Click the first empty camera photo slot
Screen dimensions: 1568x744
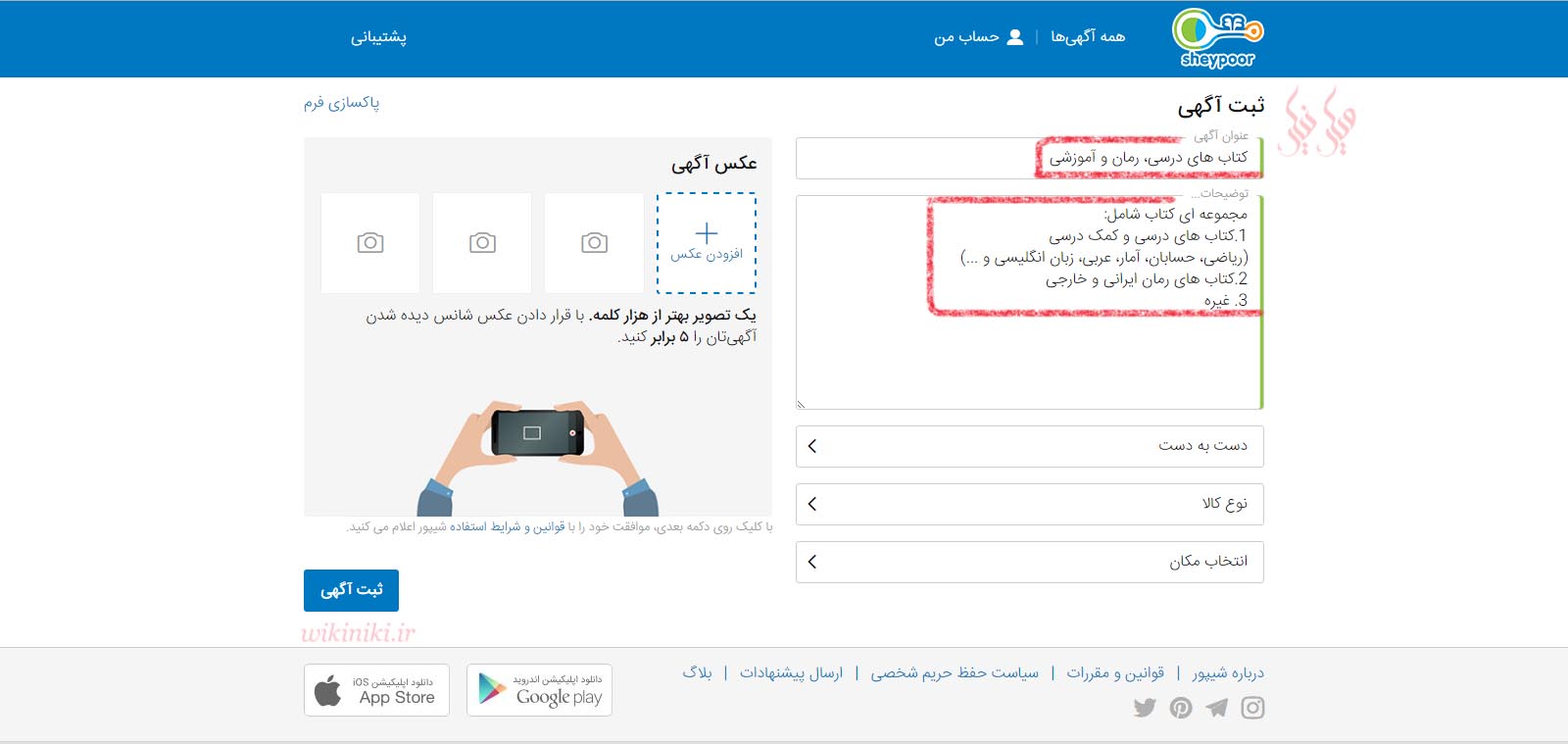[594, 243]
